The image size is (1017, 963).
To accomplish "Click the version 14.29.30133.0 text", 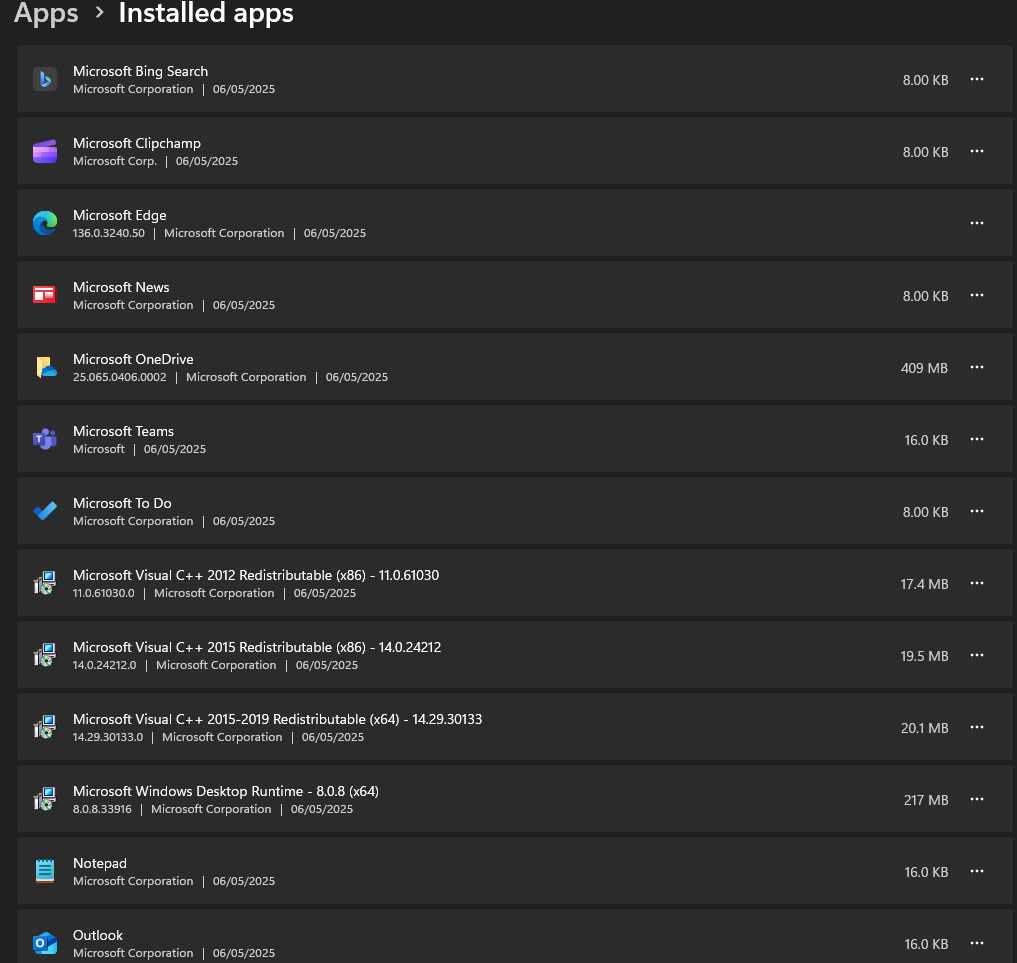I will tap(108, 737).
